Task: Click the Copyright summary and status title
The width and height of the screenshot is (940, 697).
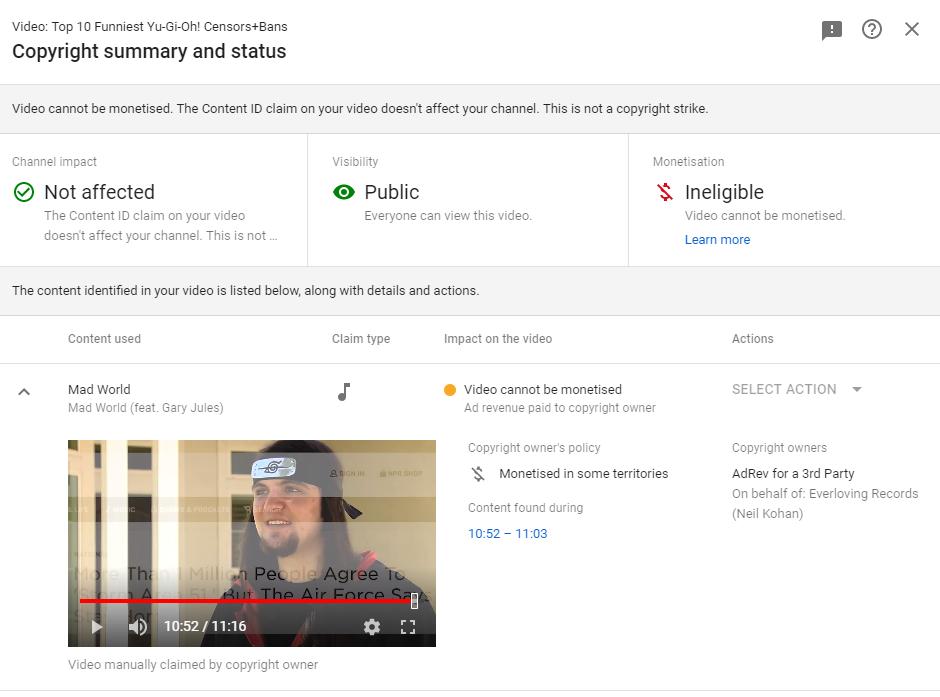Action: pyautogui.click(x=149, y=52)
